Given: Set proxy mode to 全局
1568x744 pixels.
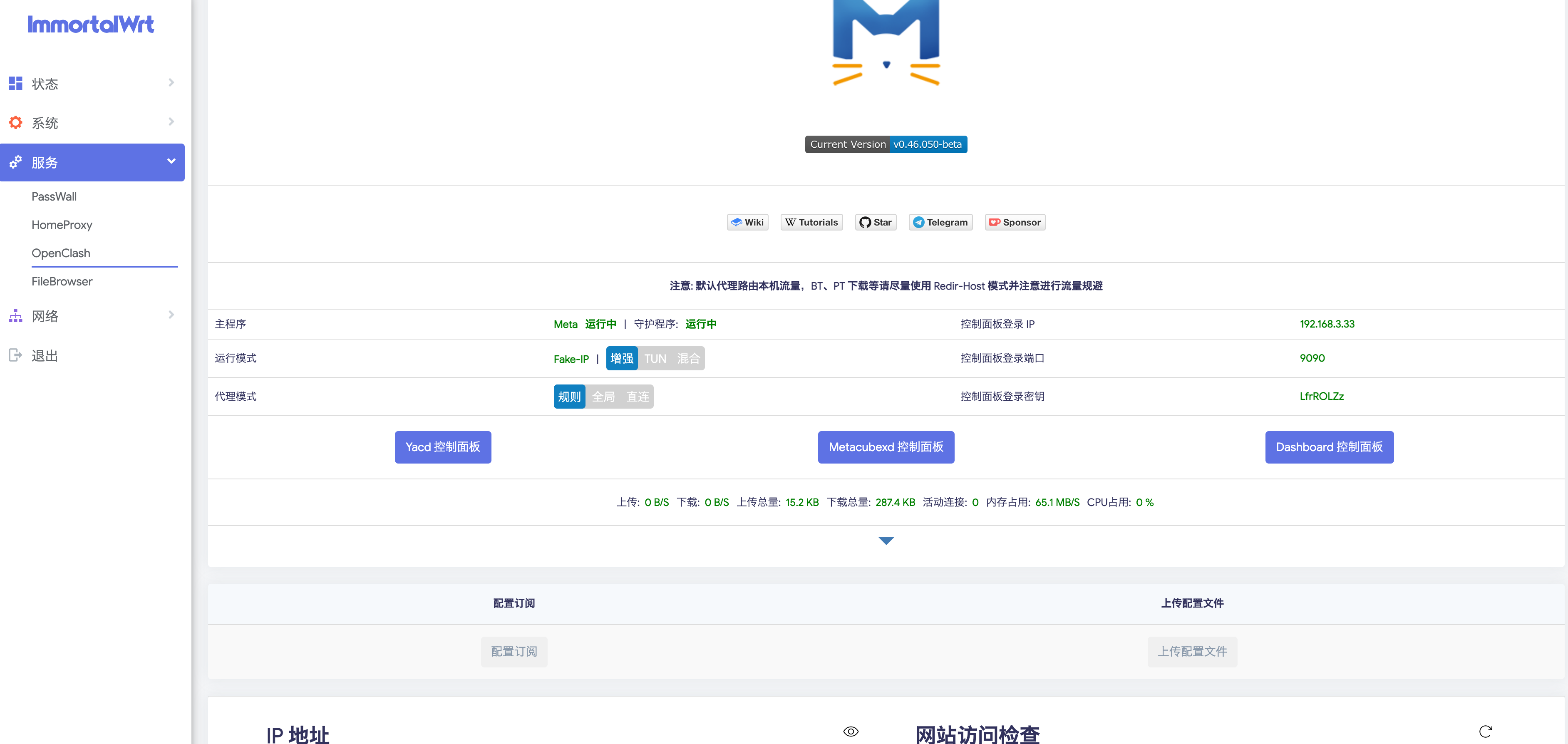Looking at the screenshot, I should [x=603, y=397].
